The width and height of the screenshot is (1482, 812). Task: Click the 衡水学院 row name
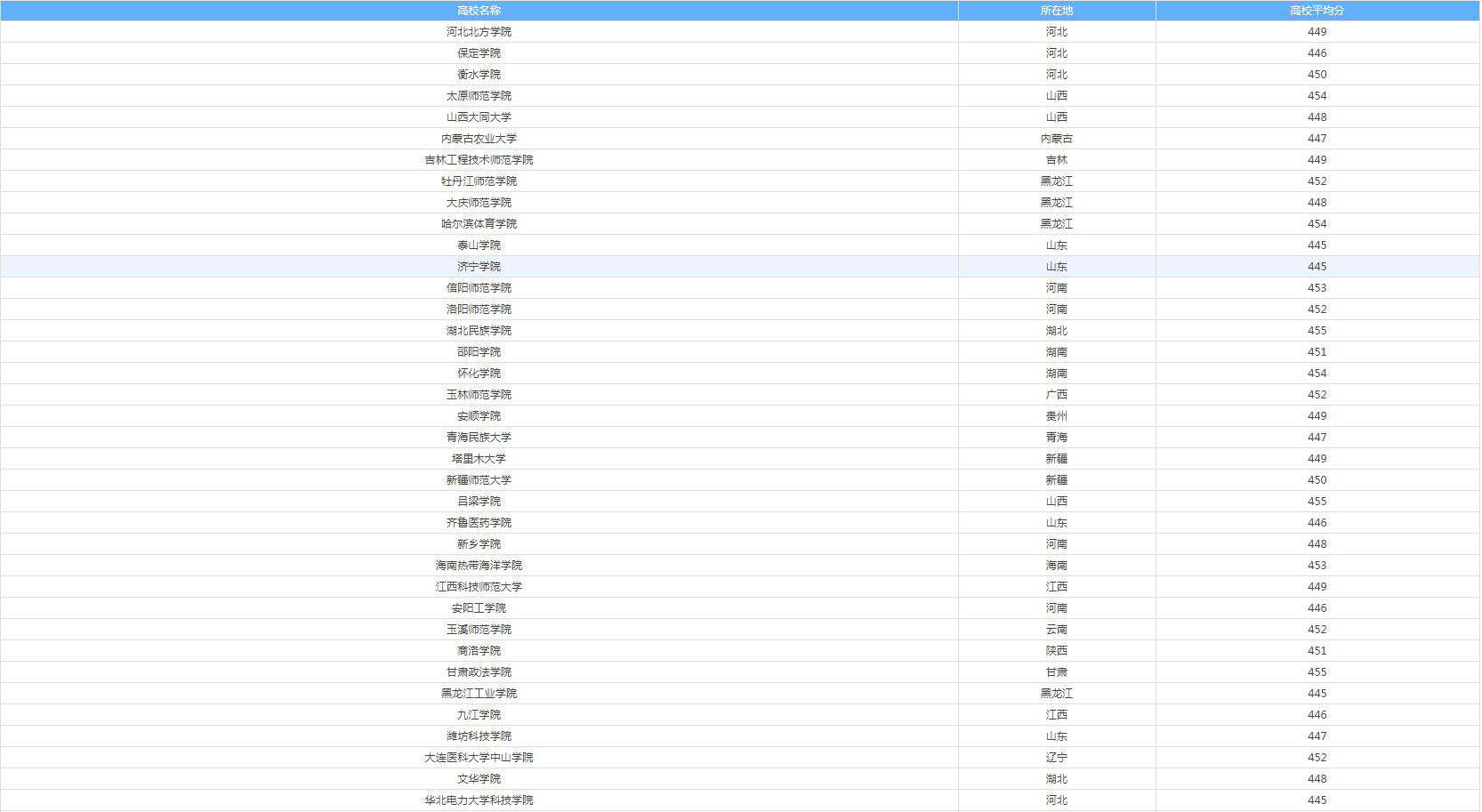coord(479,75)
